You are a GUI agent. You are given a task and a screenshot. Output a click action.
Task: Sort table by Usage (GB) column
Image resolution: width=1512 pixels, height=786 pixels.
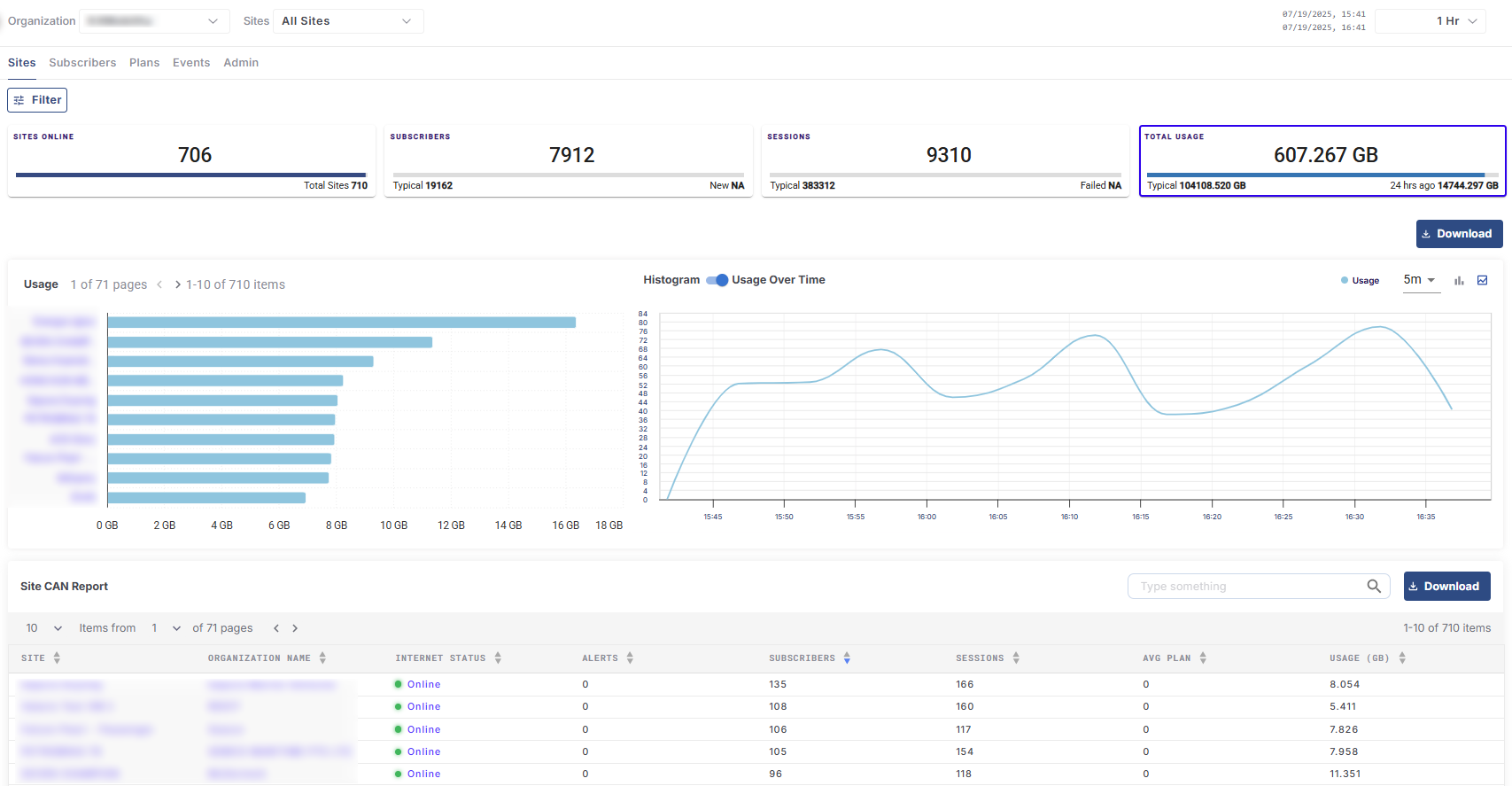(1402, 658)
